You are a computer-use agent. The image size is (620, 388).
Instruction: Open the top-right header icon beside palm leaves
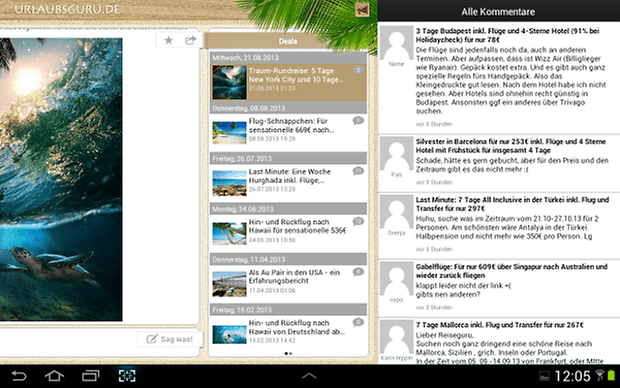point(362,10)
